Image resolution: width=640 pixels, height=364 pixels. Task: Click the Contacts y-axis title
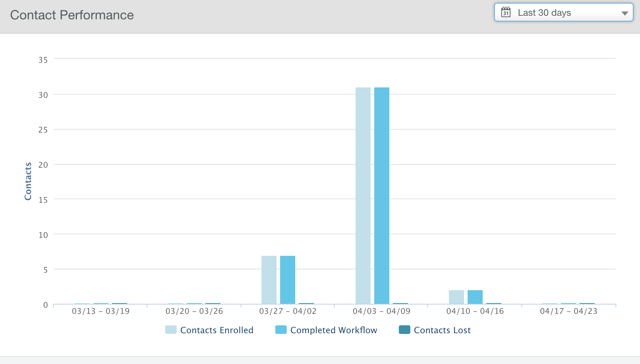click(28, 182)
